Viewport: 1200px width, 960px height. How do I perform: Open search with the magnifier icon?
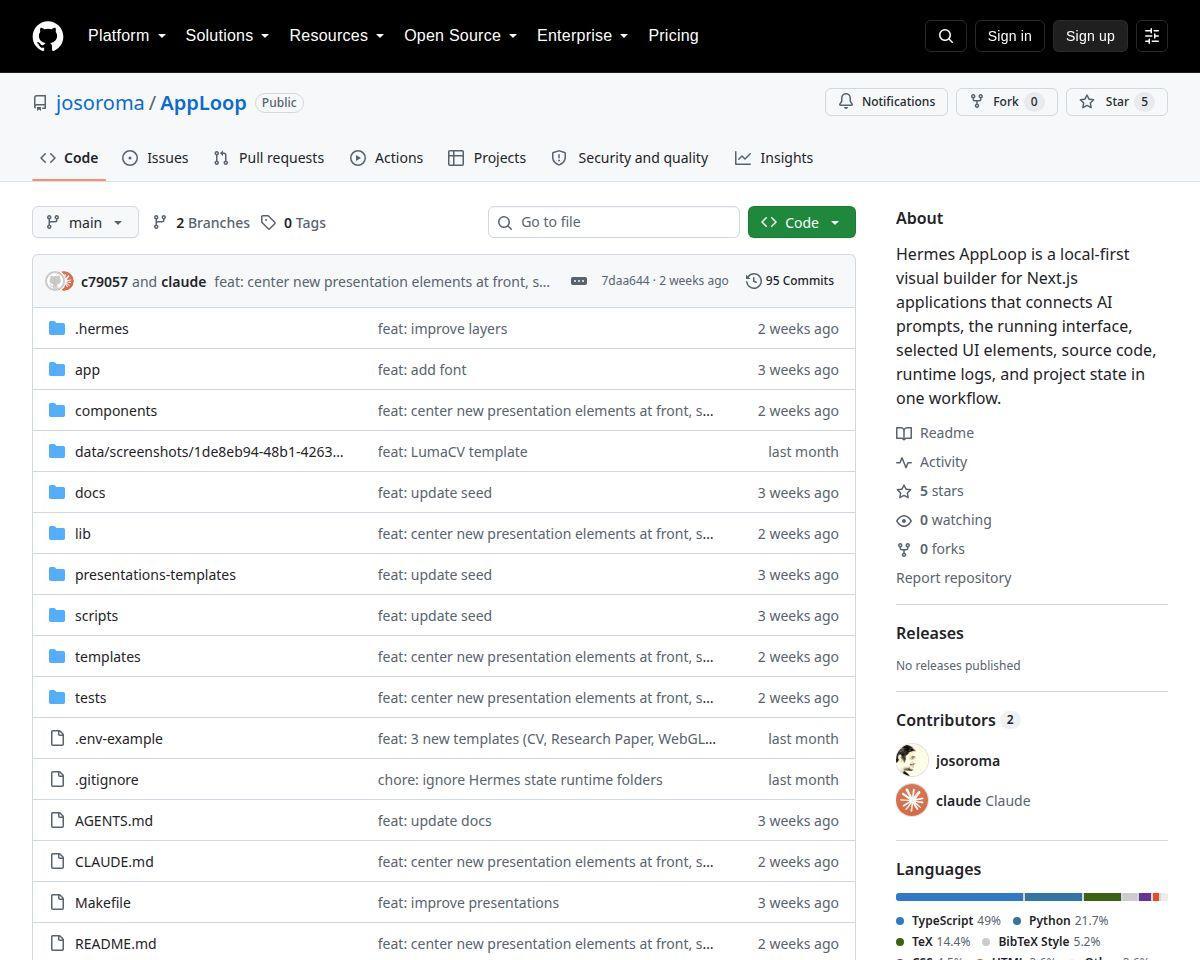tap(946, 36)
